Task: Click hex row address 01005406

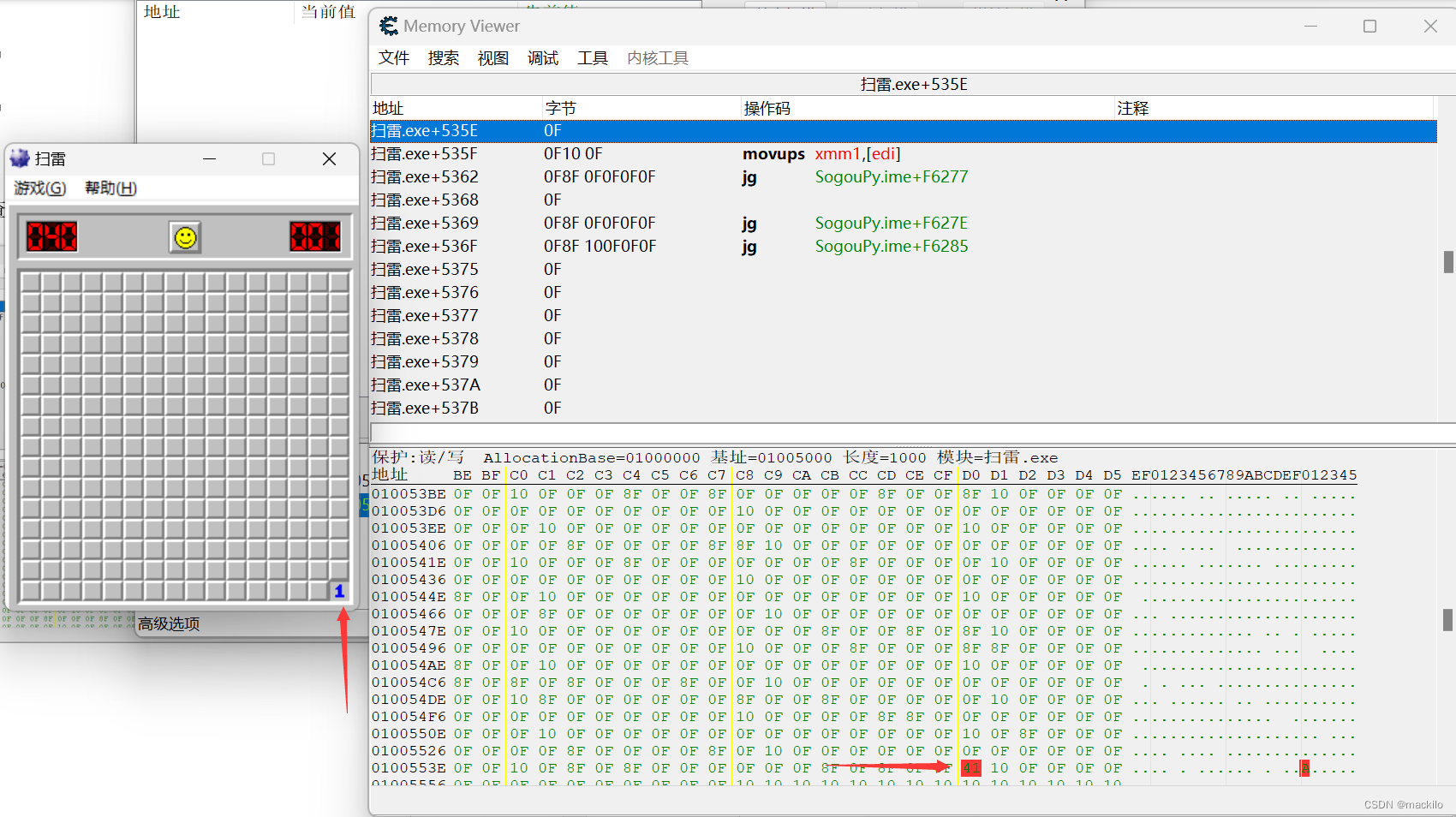Action: click(x=409, y=546)
